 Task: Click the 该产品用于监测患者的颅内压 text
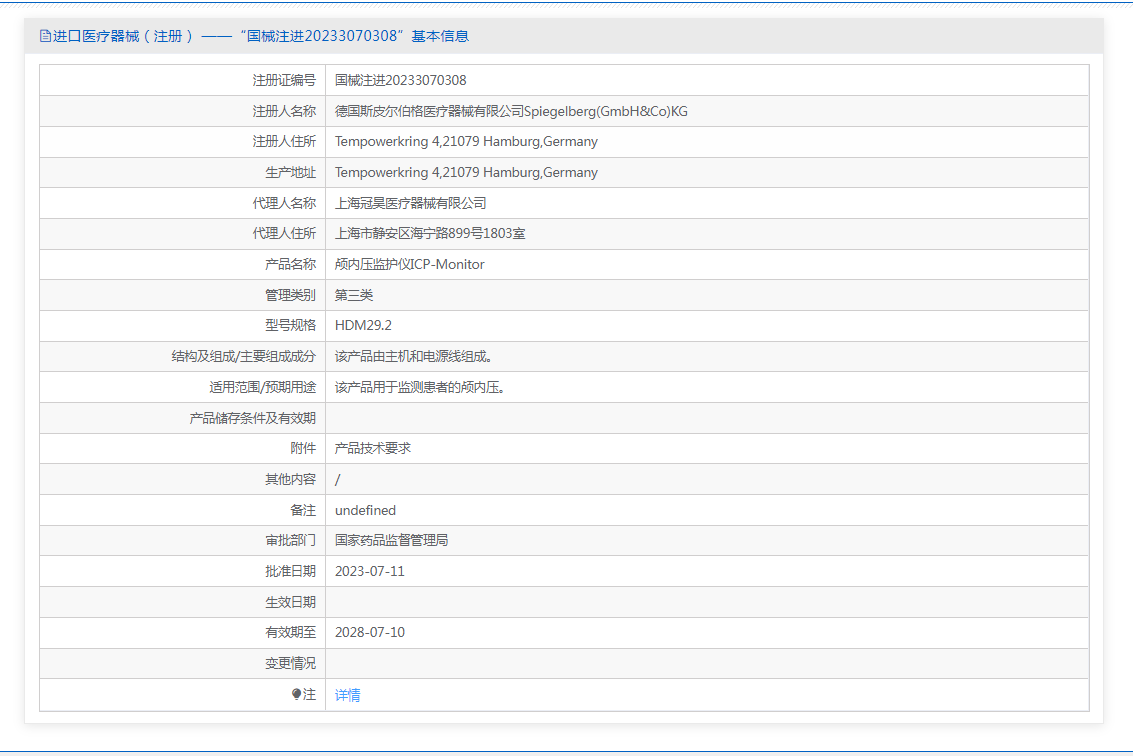pyautogui.click(x=419, y=387)
